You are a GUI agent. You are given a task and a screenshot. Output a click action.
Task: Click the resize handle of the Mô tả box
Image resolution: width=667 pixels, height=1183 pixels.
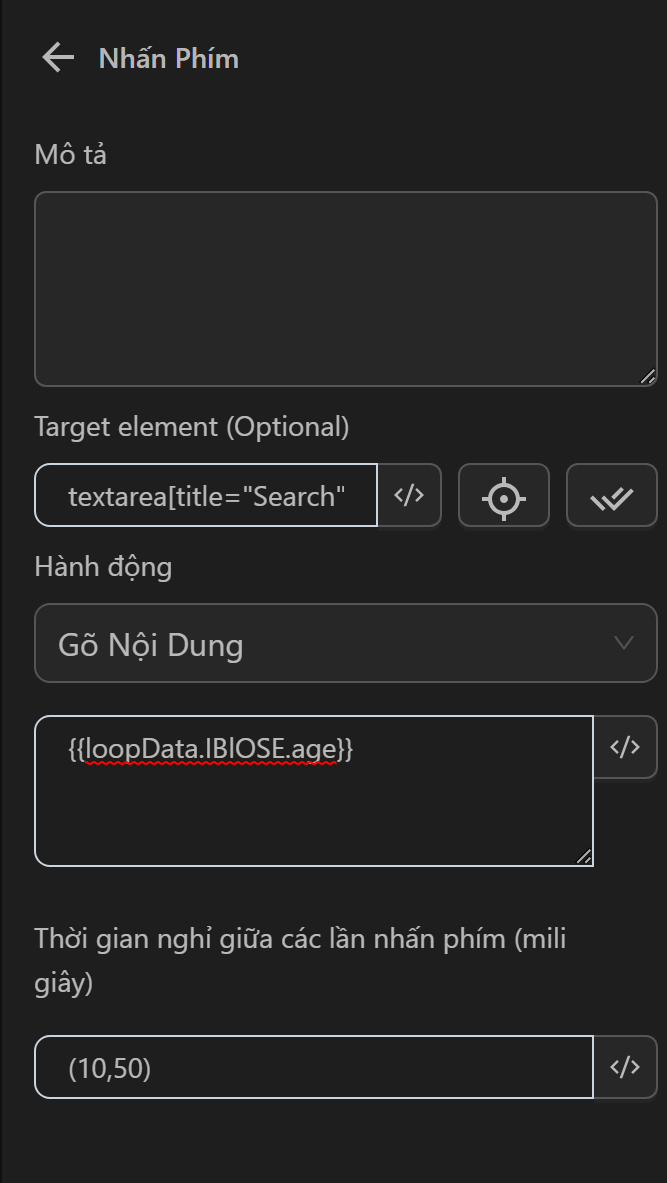tap(647, 376)
